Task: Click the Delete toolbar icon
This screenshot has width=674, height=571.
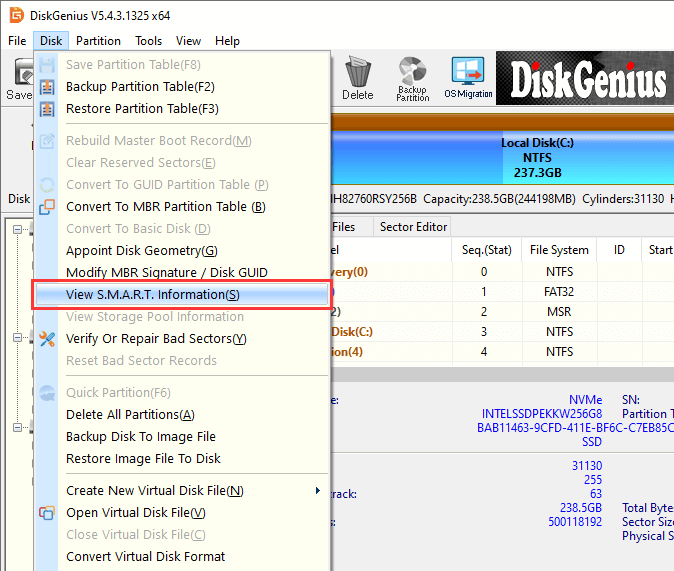Action: point(357,77)
